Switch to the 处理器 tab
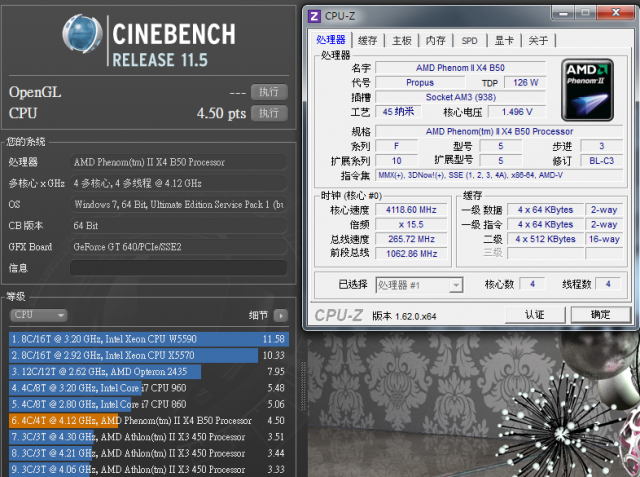 pos(331,40)
